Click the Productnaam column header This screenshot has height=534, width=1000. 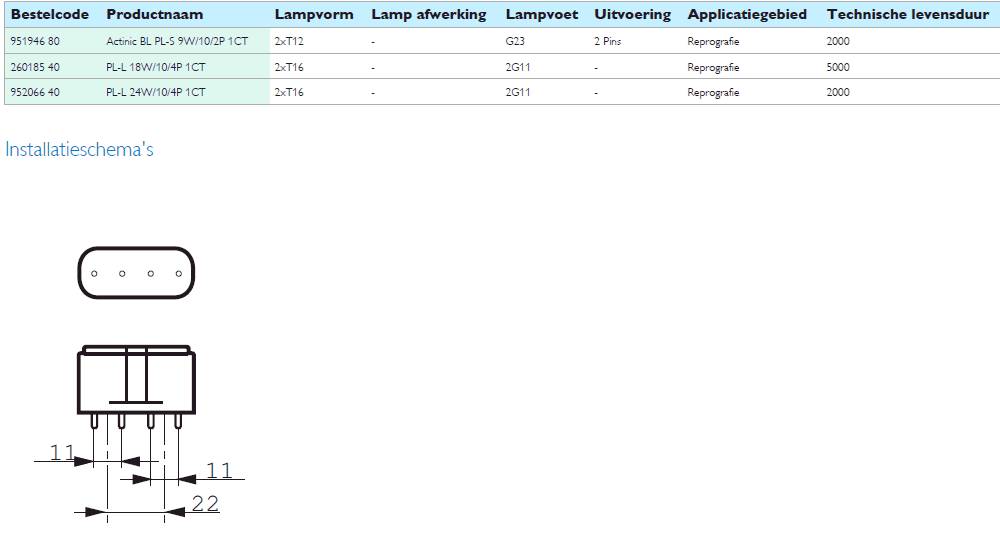154,15
